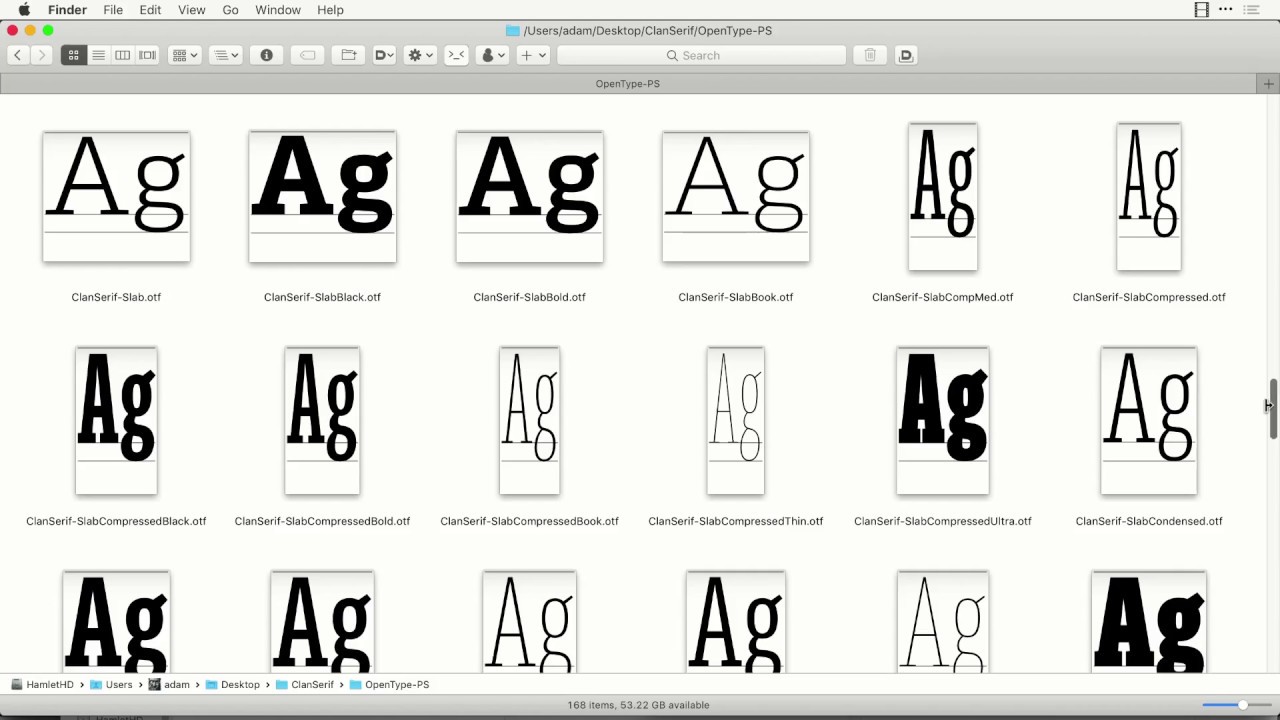1280x720 pixels.
Task: Select ClanSerif-SlabBlack.otf font thumbnail
Action: [322, 197]
